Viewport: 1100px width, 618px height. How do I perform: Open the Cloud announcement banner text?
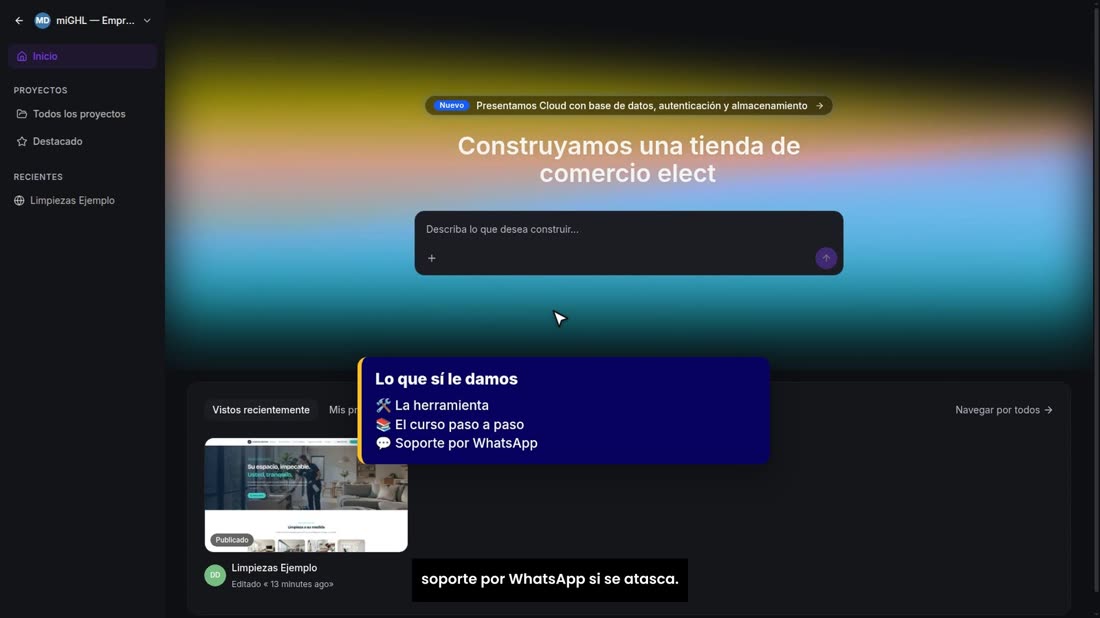[641, 106]
